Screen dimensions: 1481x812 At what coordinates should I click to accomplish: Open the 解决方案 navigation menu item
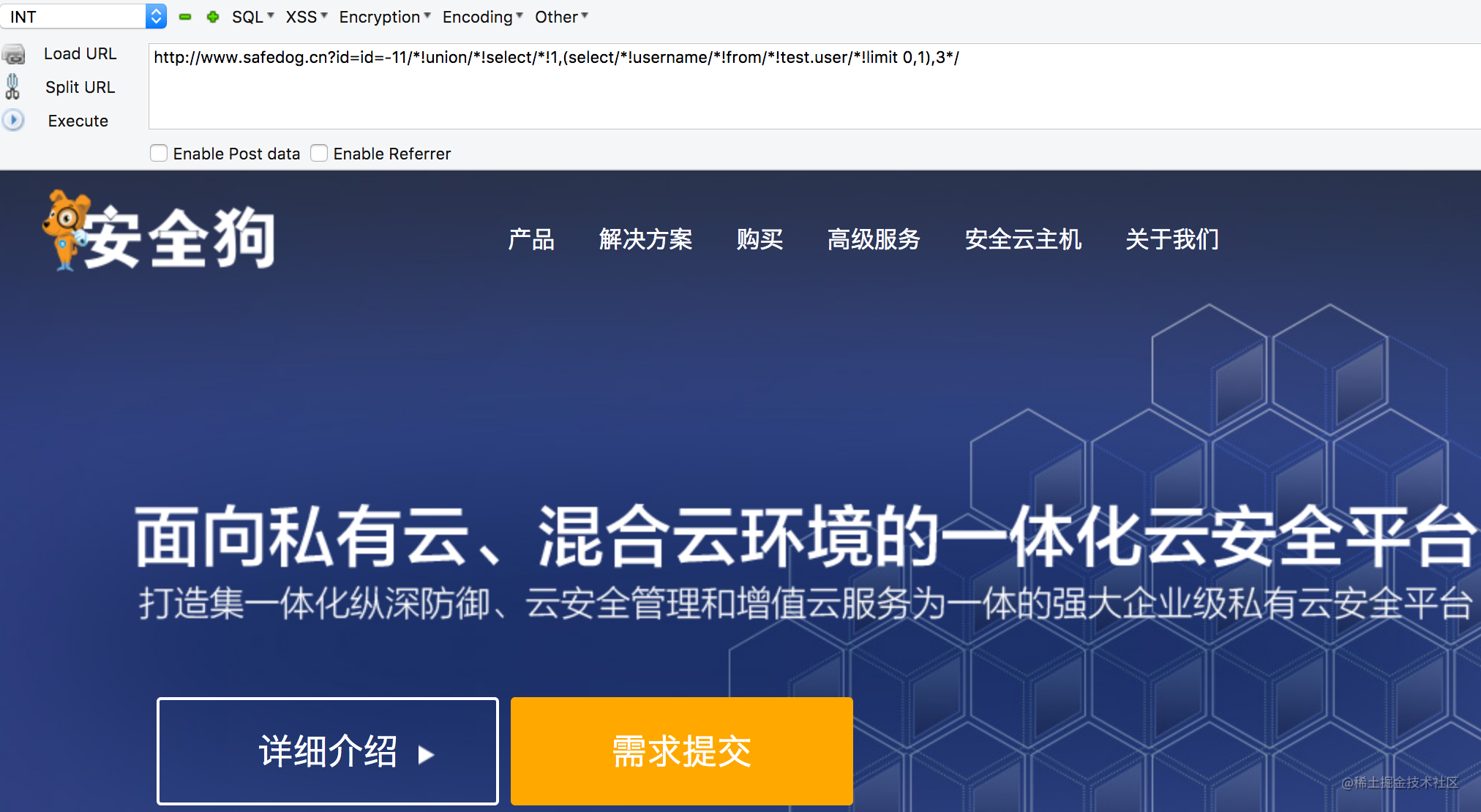click(645, 239)
